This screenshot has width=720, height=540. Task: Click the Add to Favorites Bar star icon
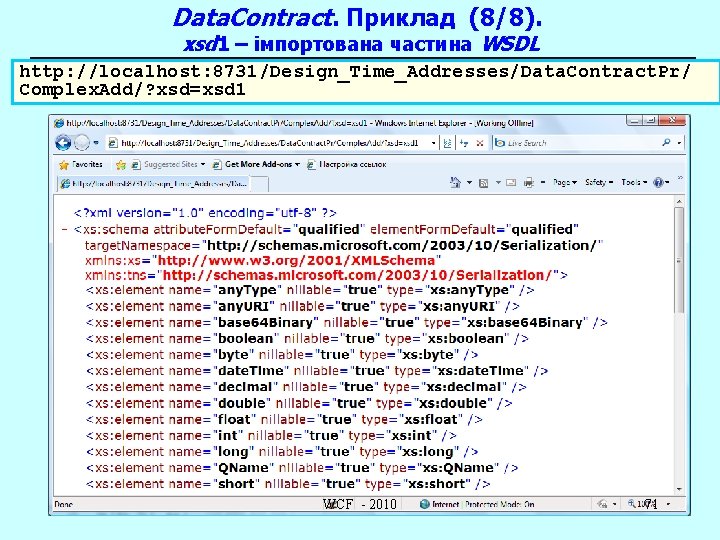pyautogui.click(x=121, y=164)
